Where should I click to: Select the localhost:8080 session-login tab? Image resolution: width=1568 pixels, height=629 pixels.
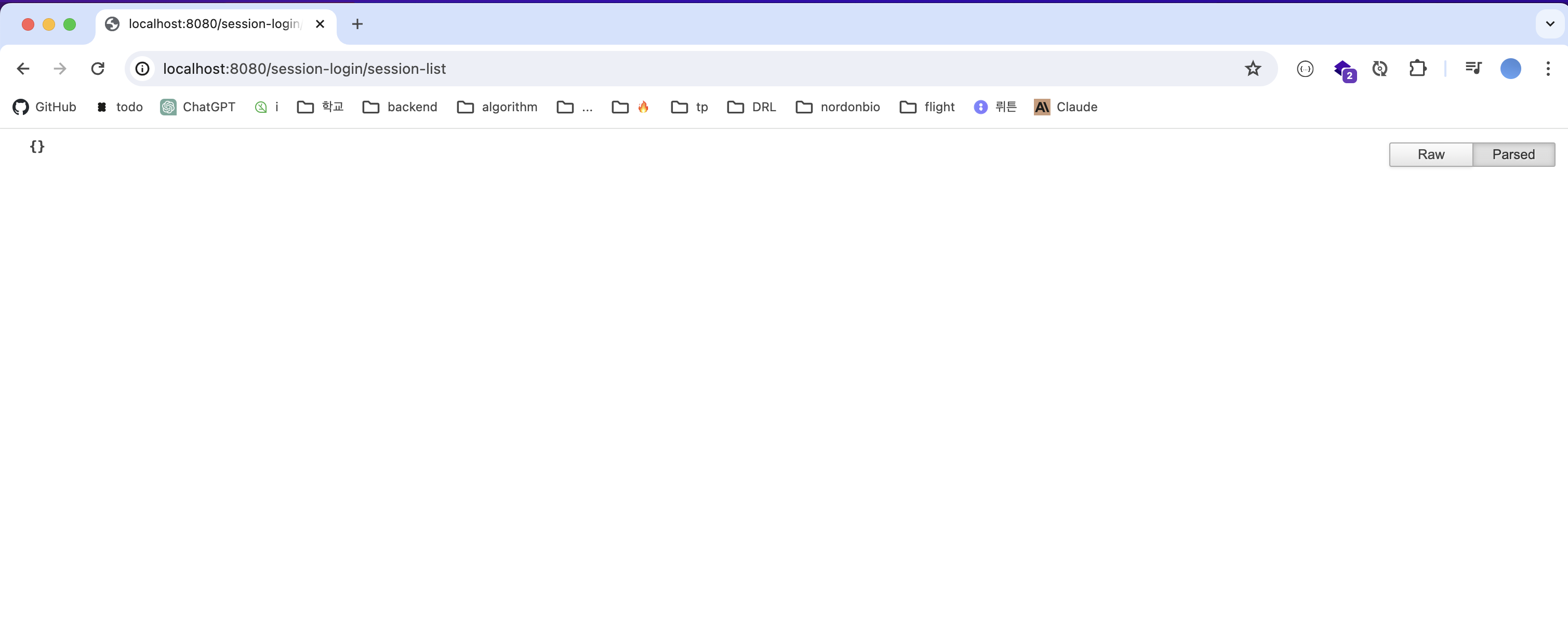tap(213, 24)
